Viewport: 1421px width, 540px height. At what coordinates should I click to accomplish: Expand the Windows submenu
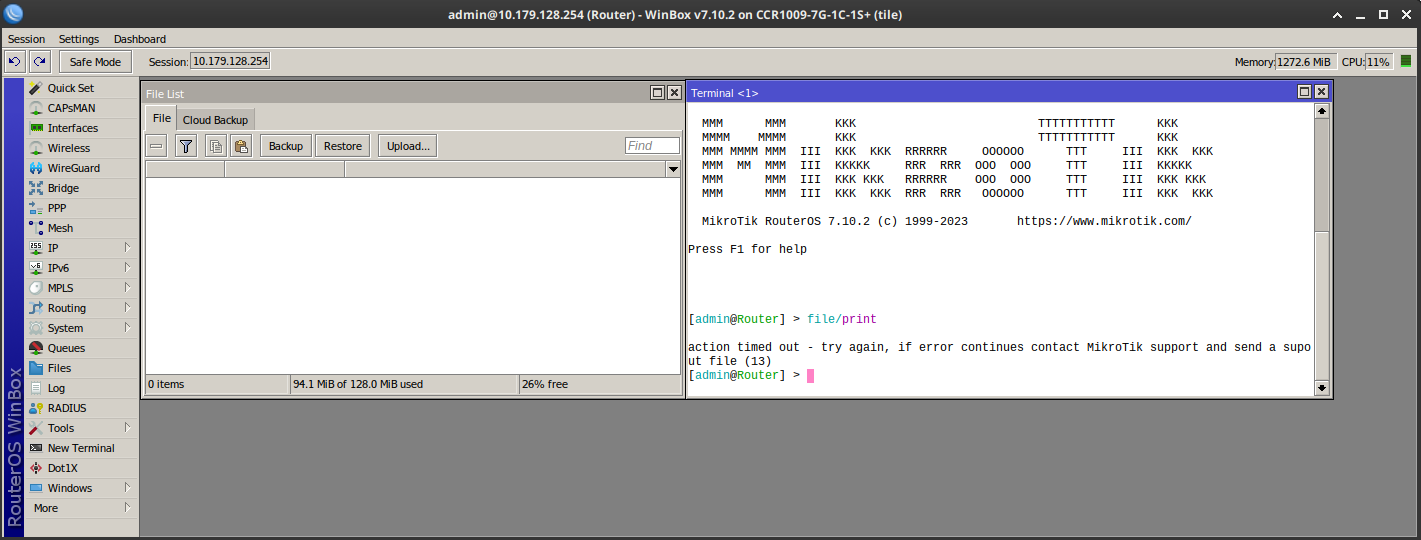coord(127,488)
